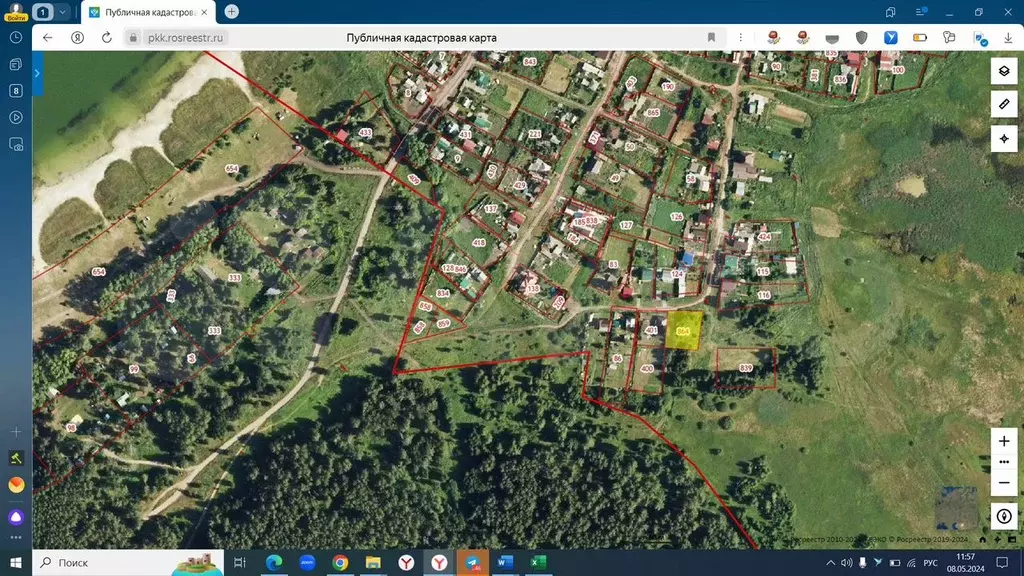Open browser history from sidebar clock
Screen dimensions: 1024x576
[16, 37]
